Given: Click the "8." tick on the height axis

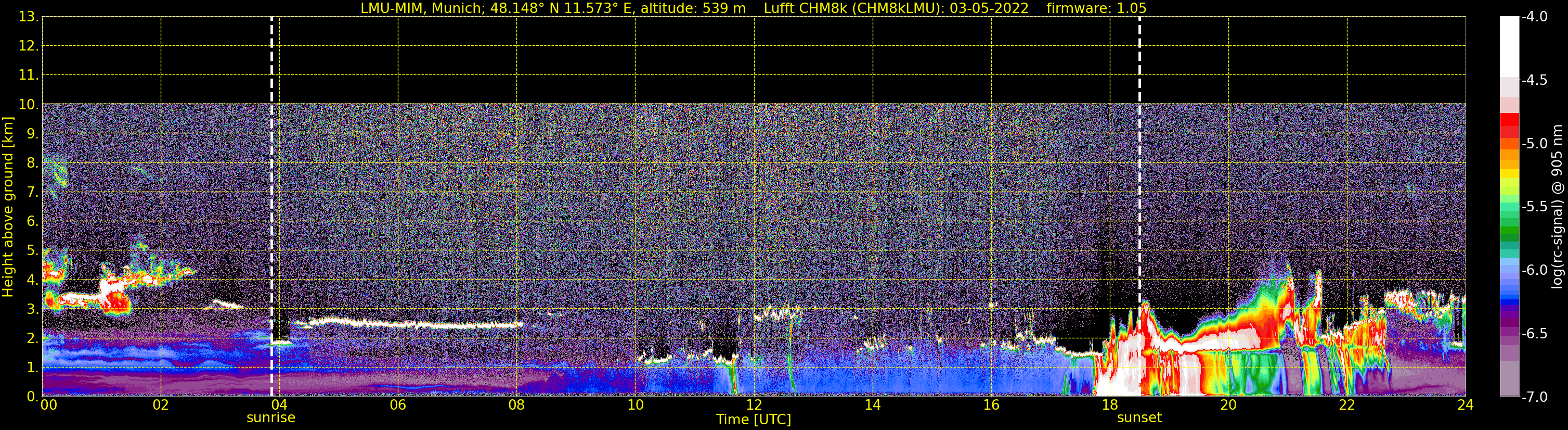Looking at the screenshot, I should [x=32, y=162].
